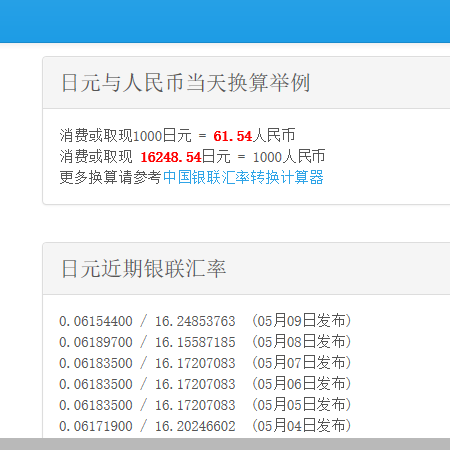Screen dimensions: 450x450
Task: Select the red value 16248.54
Action: (x=171, y=157)
